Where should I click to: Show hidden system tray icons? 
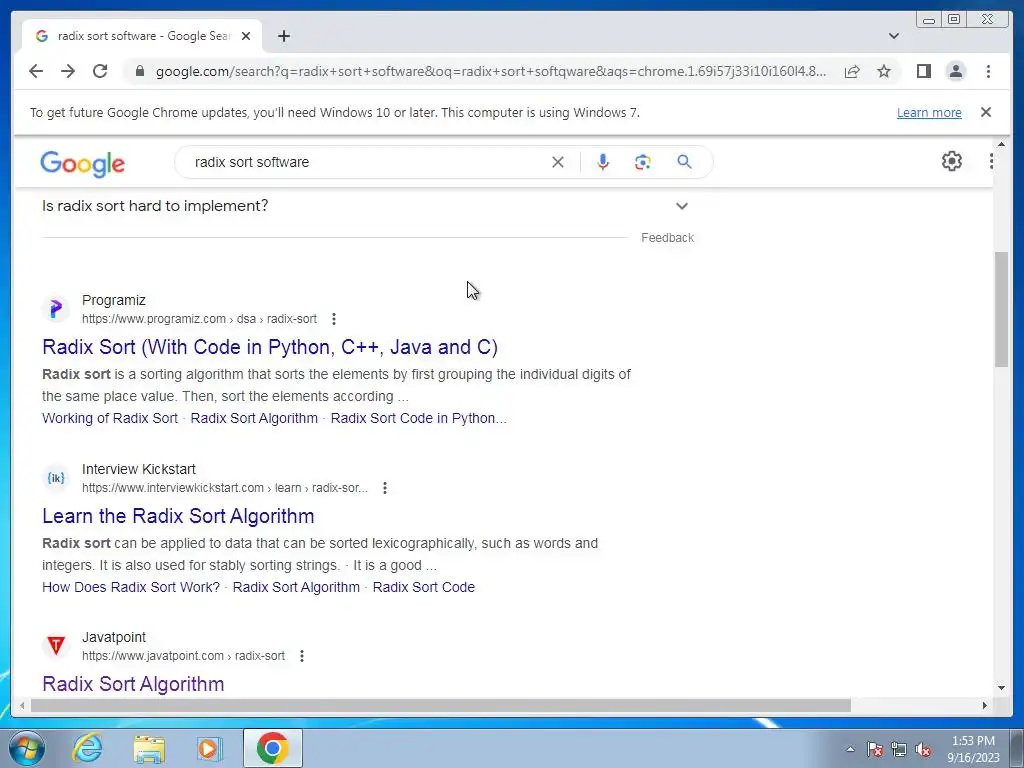click(850, 749)
